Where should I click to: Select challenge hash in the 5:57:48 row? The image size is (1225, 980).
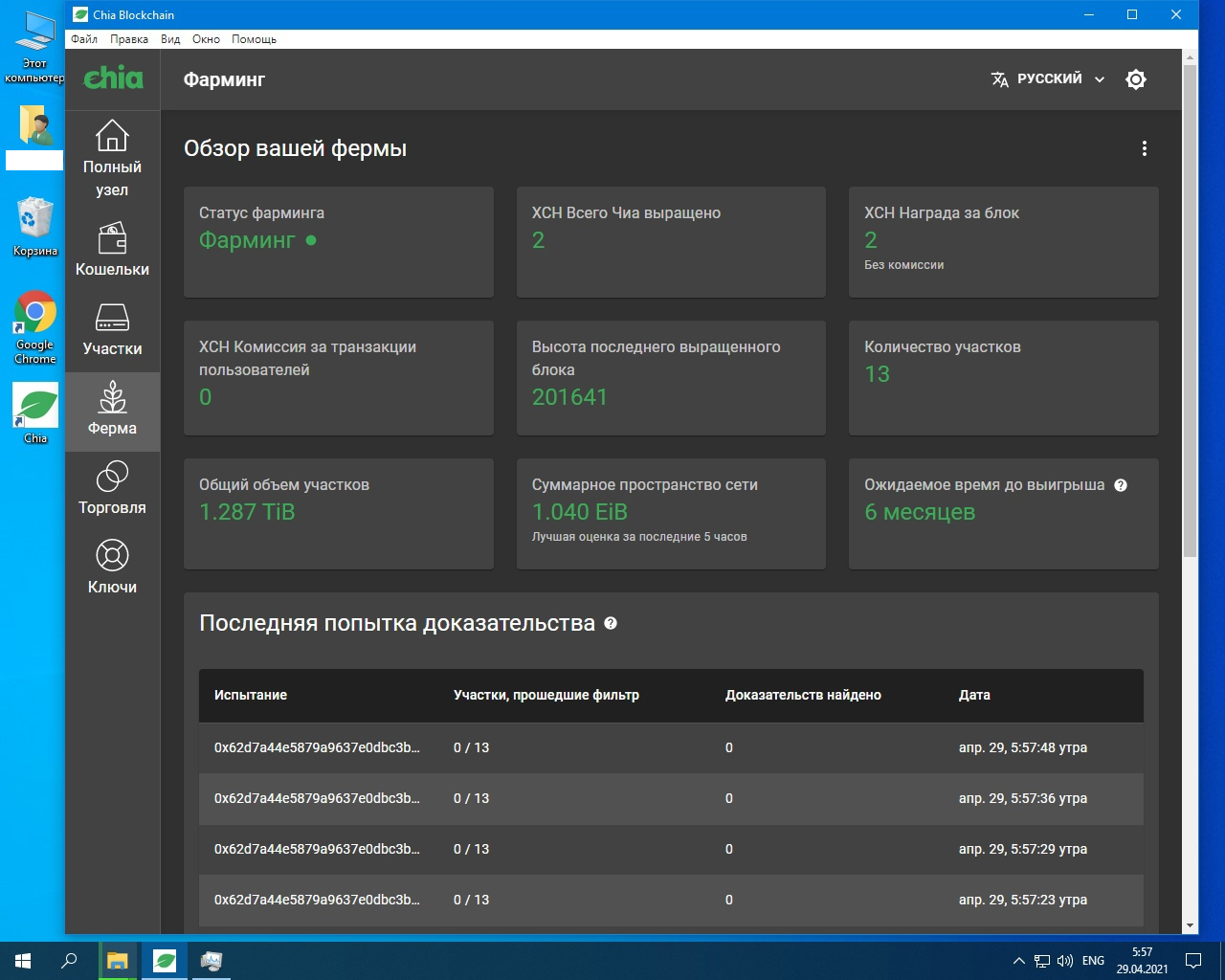(x=317, y=747)
